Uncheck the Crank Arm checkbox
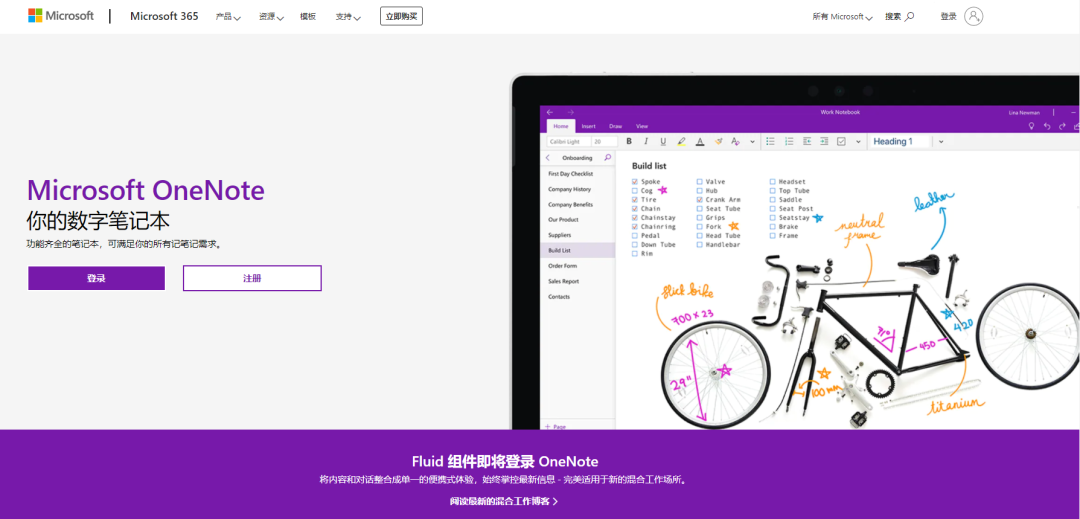1080x519 pixels. 699,200
